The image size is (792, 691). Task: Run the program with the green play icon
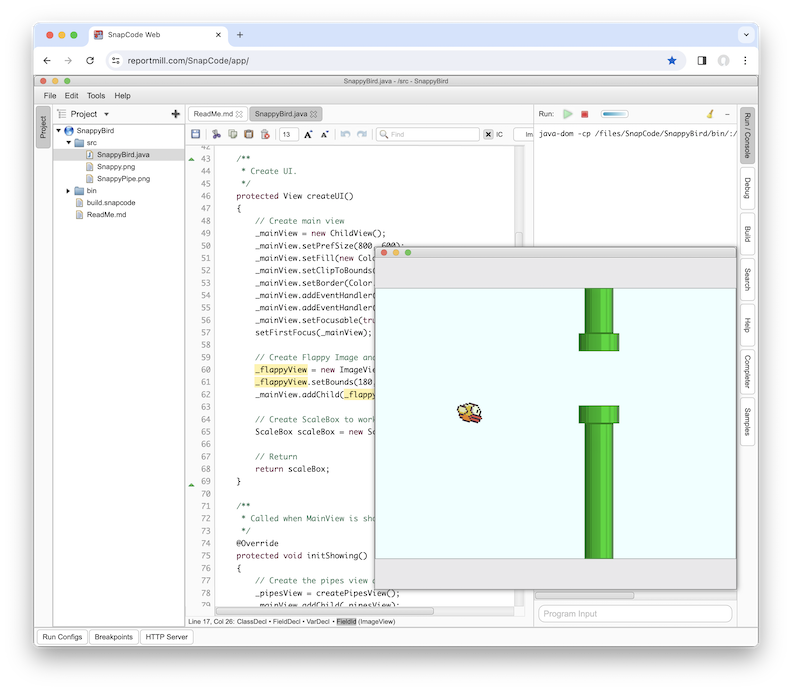[x=568, y=114]
